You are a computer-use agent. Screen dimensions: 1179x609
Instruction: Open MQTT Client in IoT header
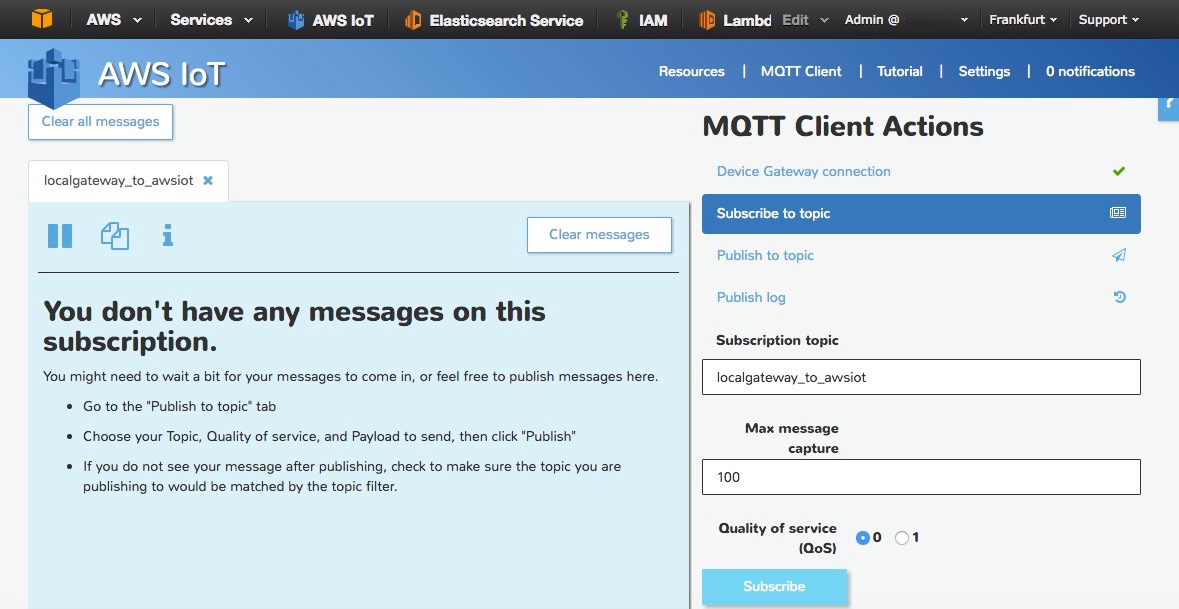point(801,71)
